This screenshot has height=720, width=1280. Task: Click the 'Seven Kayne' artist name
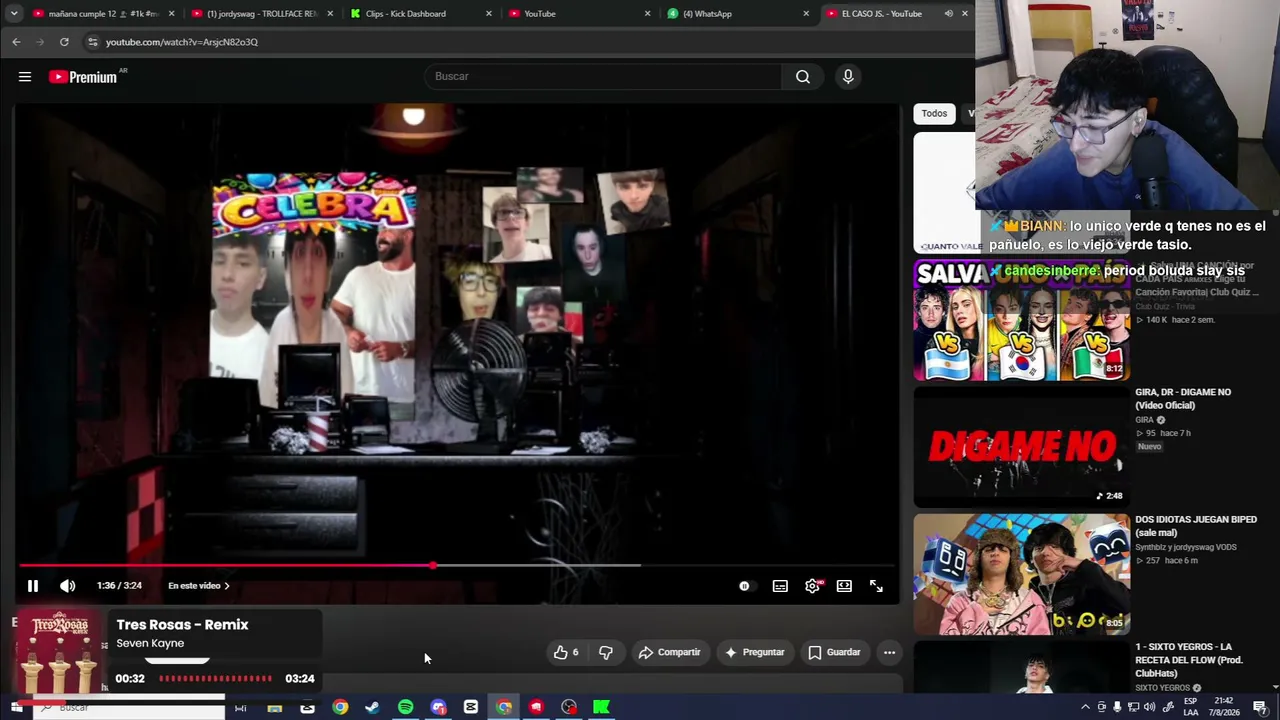pos(150,644)
